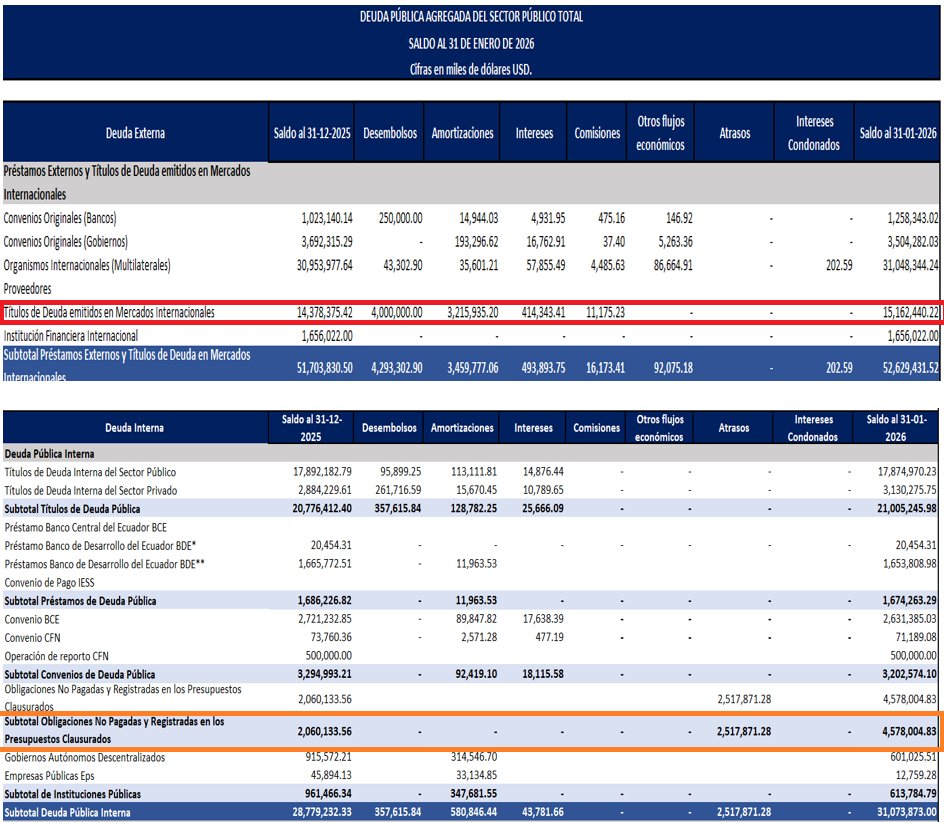The image size is (944, 822).
Task: Select the value 1,023,140.14 in Convenios Originales (Bancos)
Action: coord(327,218)
